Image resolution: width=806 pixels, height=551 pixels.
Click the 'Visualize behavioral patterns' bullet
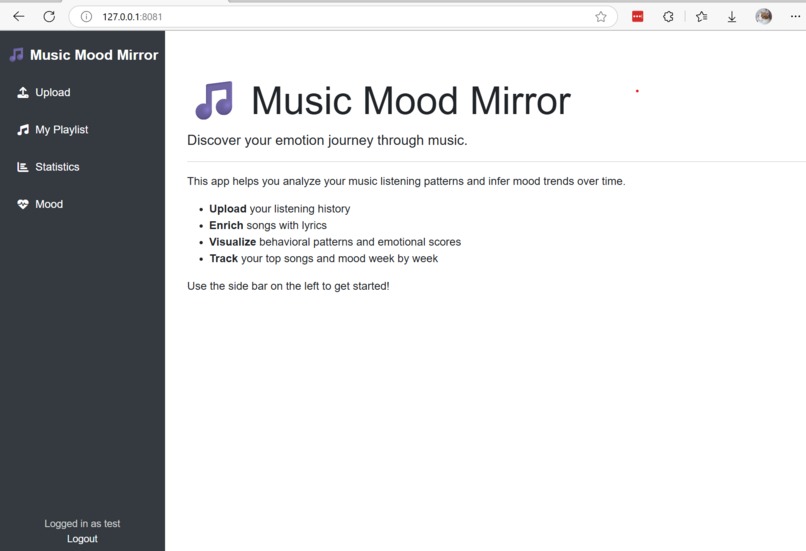point(335,242)
